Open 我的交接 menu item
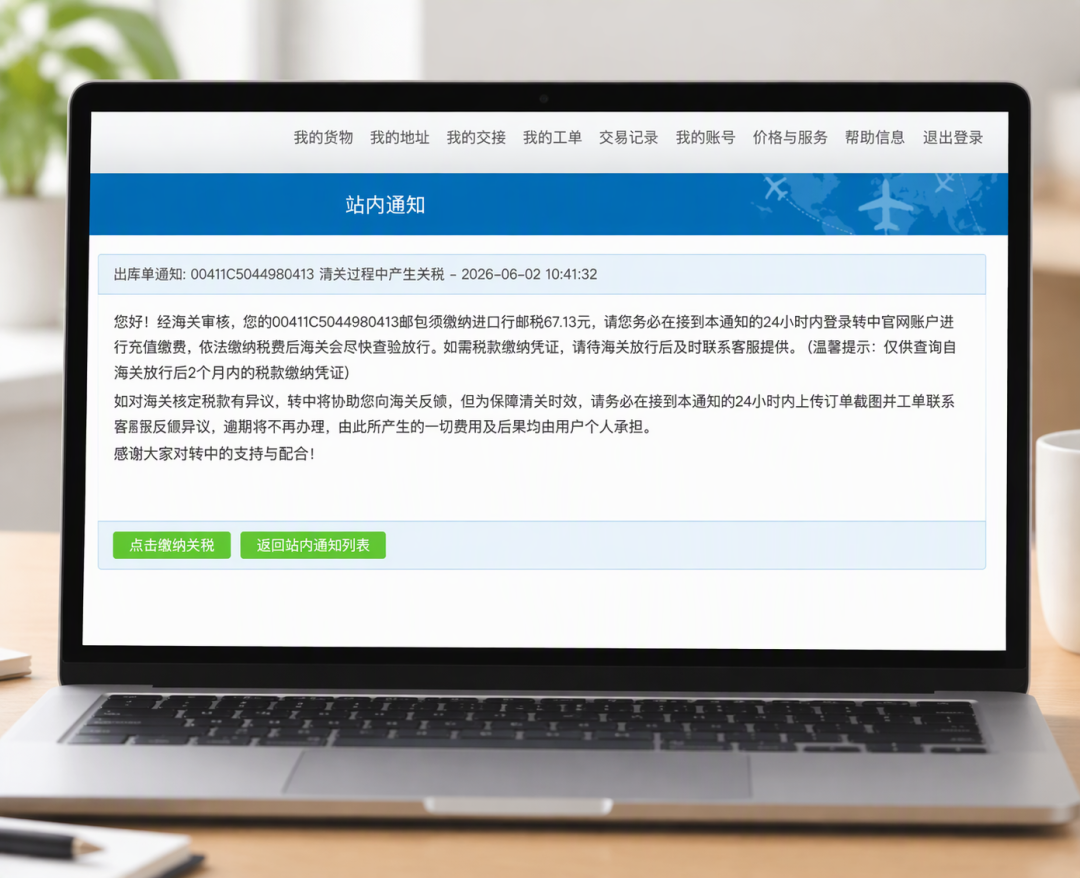Viewport: 1080px width, 878px height. (476, 138)
